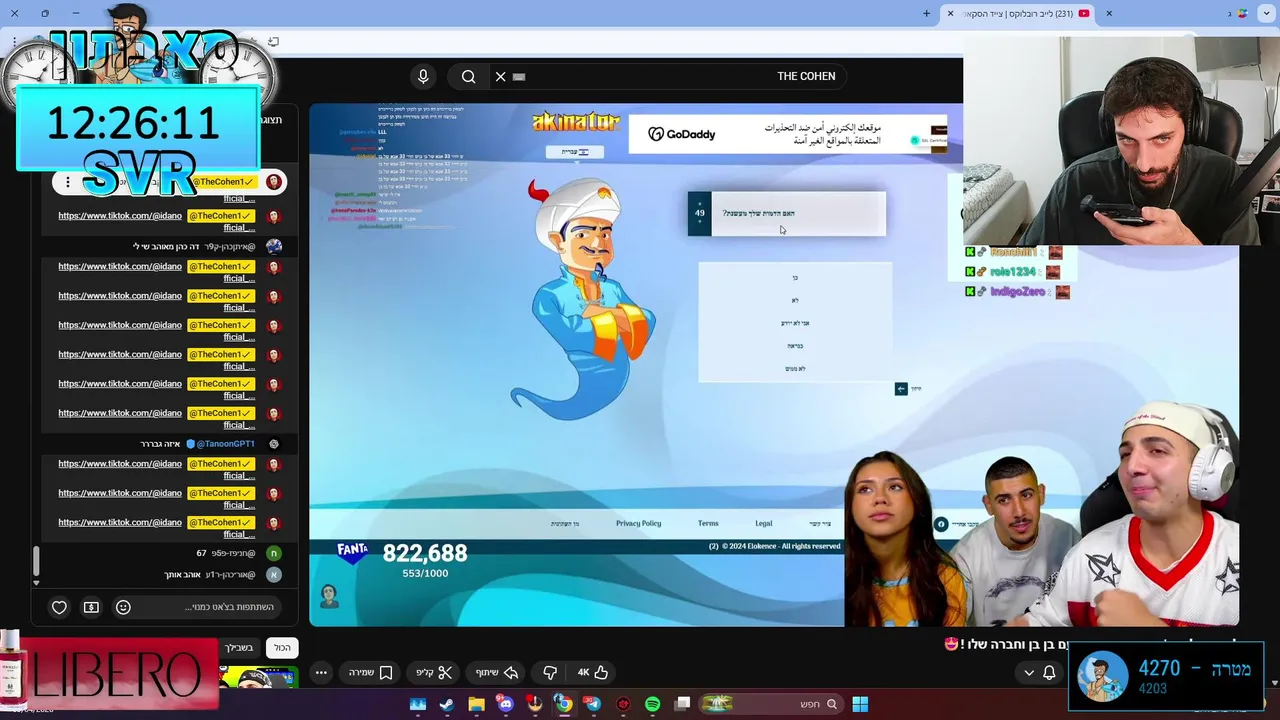
Task: Click the @TanoonGPT1 chat username
Action: [225, 444]
